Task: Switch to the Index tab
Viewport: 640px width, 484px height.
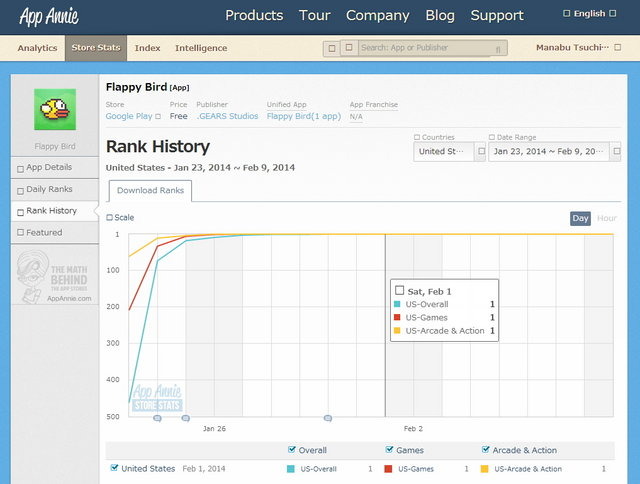Action: [x=147, y=48]
